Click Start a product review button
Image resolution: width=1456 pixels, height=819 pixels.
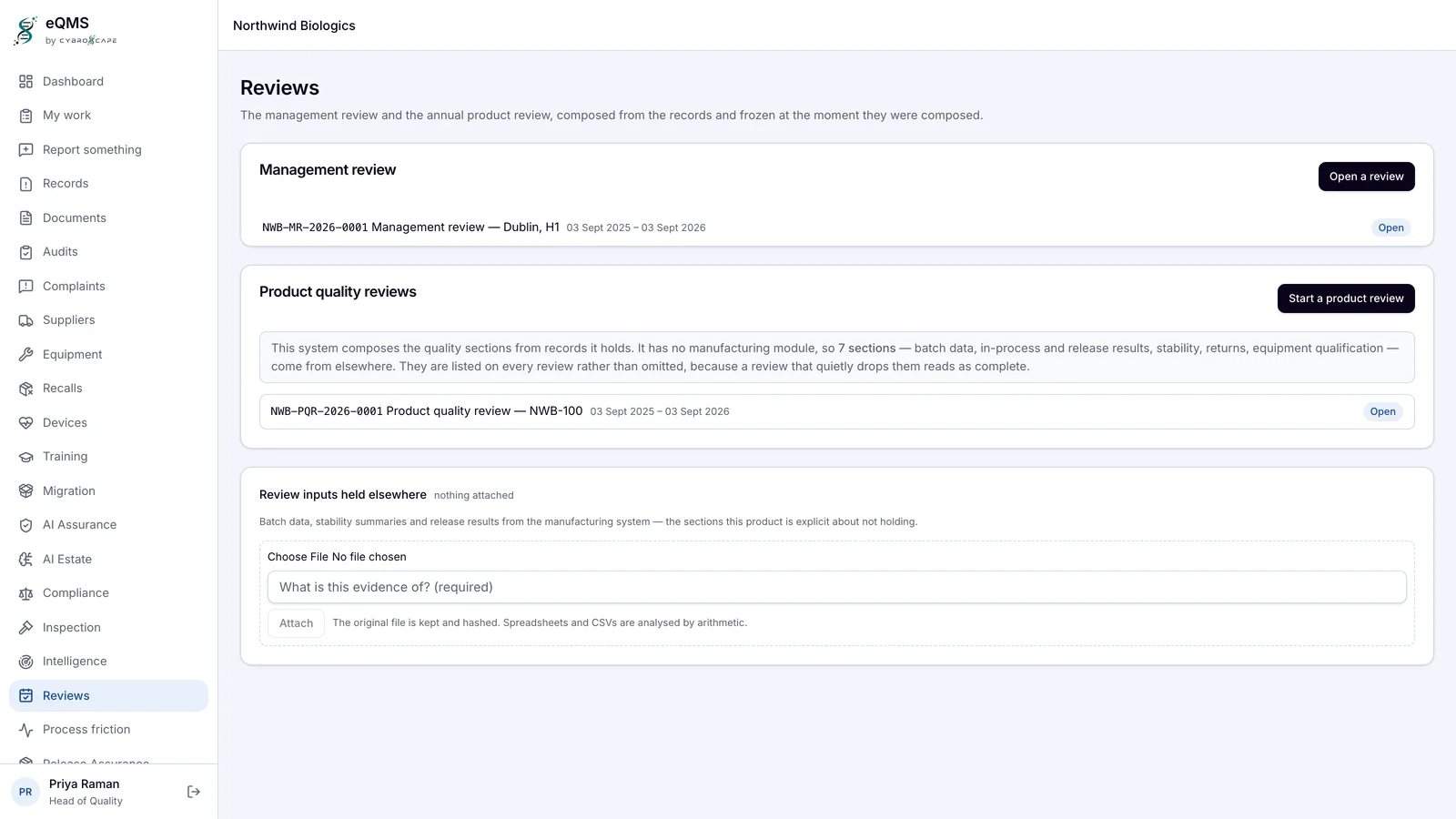pyautogui.click(x=1346, y=298)
